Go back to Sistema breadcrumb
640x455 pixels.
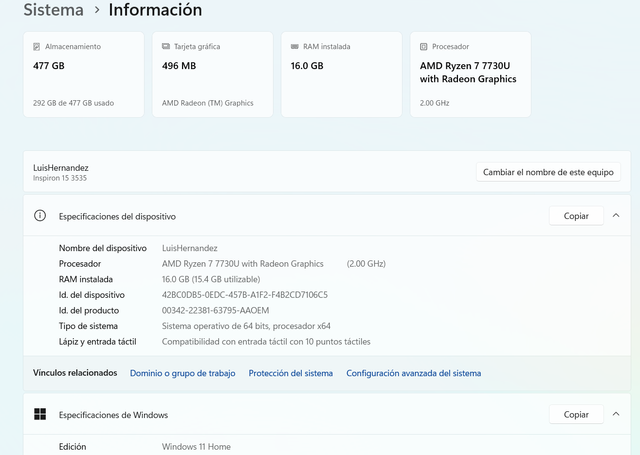point(53,9)
